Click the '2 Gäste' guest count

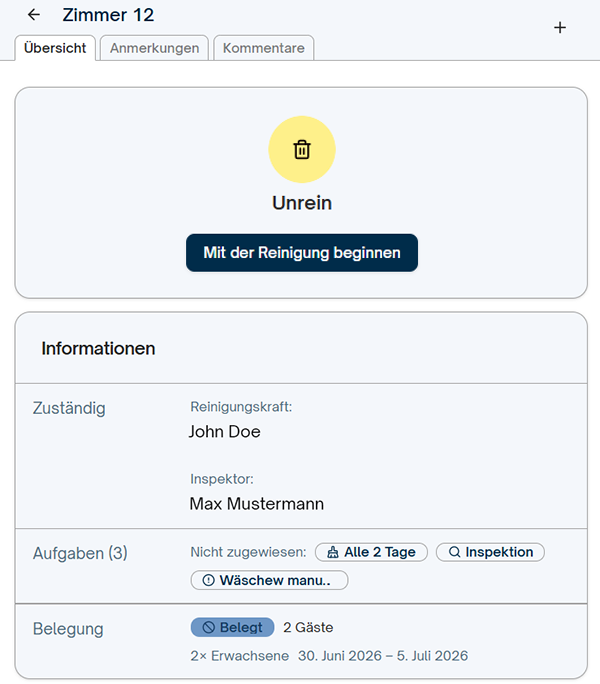coord(308,627)
